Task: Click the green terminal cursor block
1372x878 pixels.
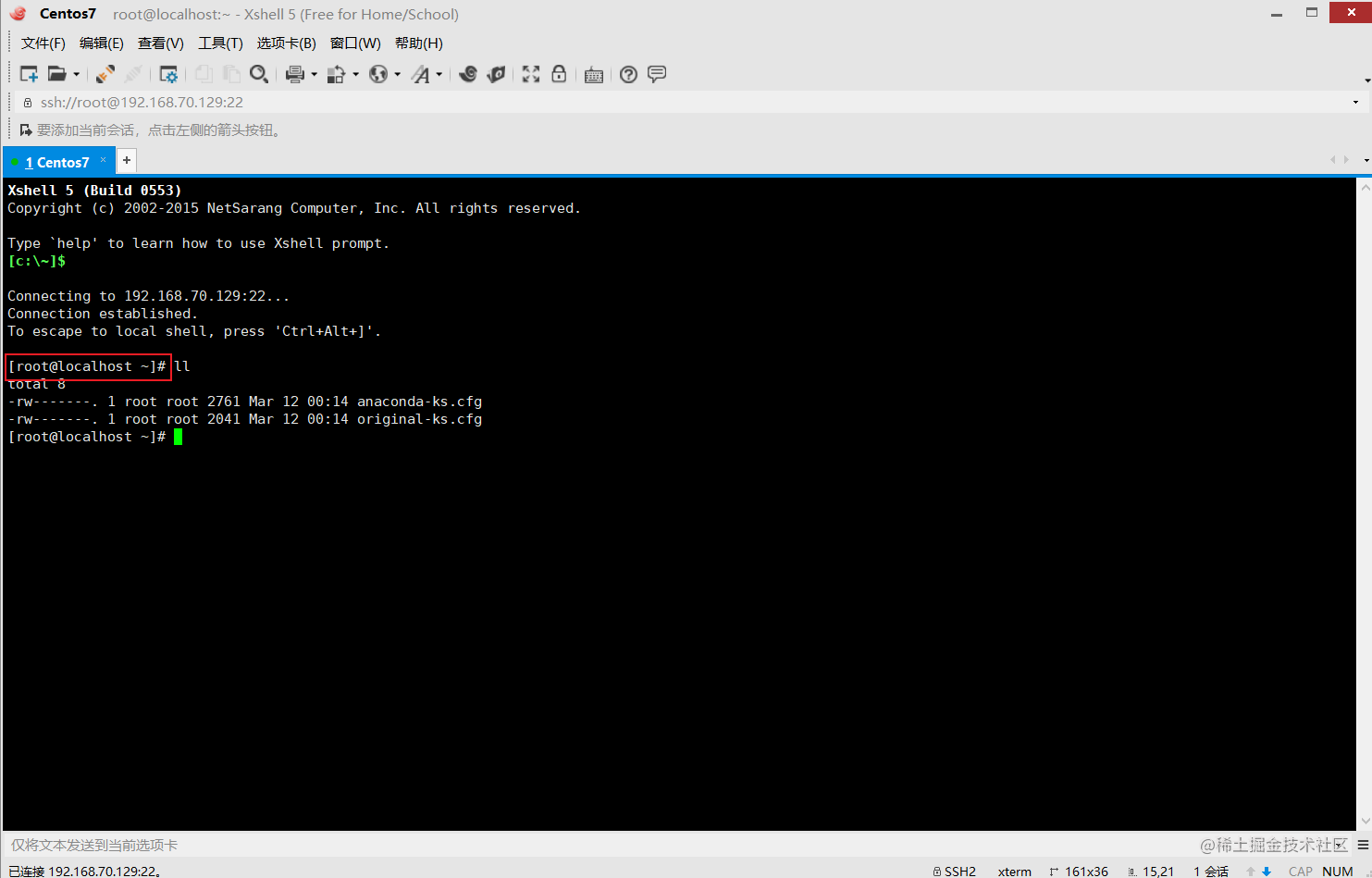Action: [179, 437]
